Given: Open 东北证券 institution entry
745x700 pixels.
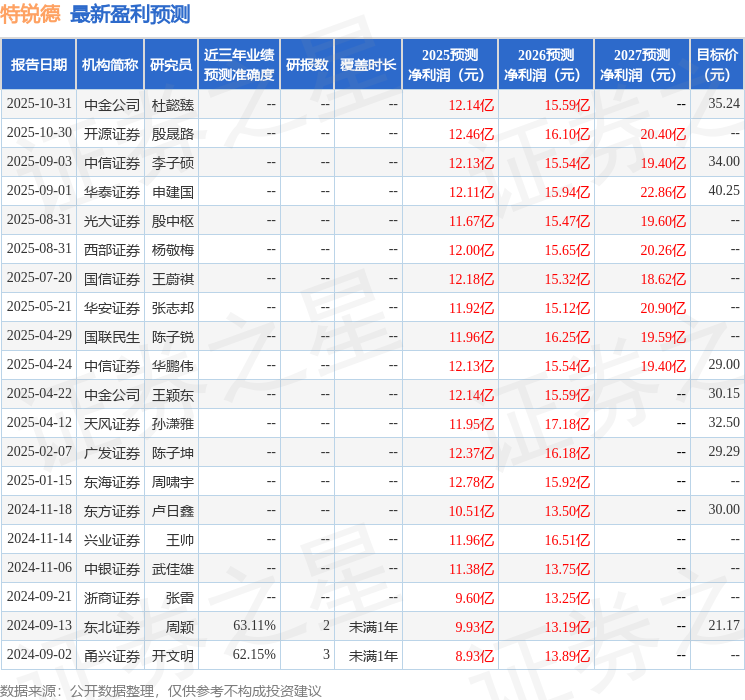Looking at the screenshot, I should pos(112,626).
